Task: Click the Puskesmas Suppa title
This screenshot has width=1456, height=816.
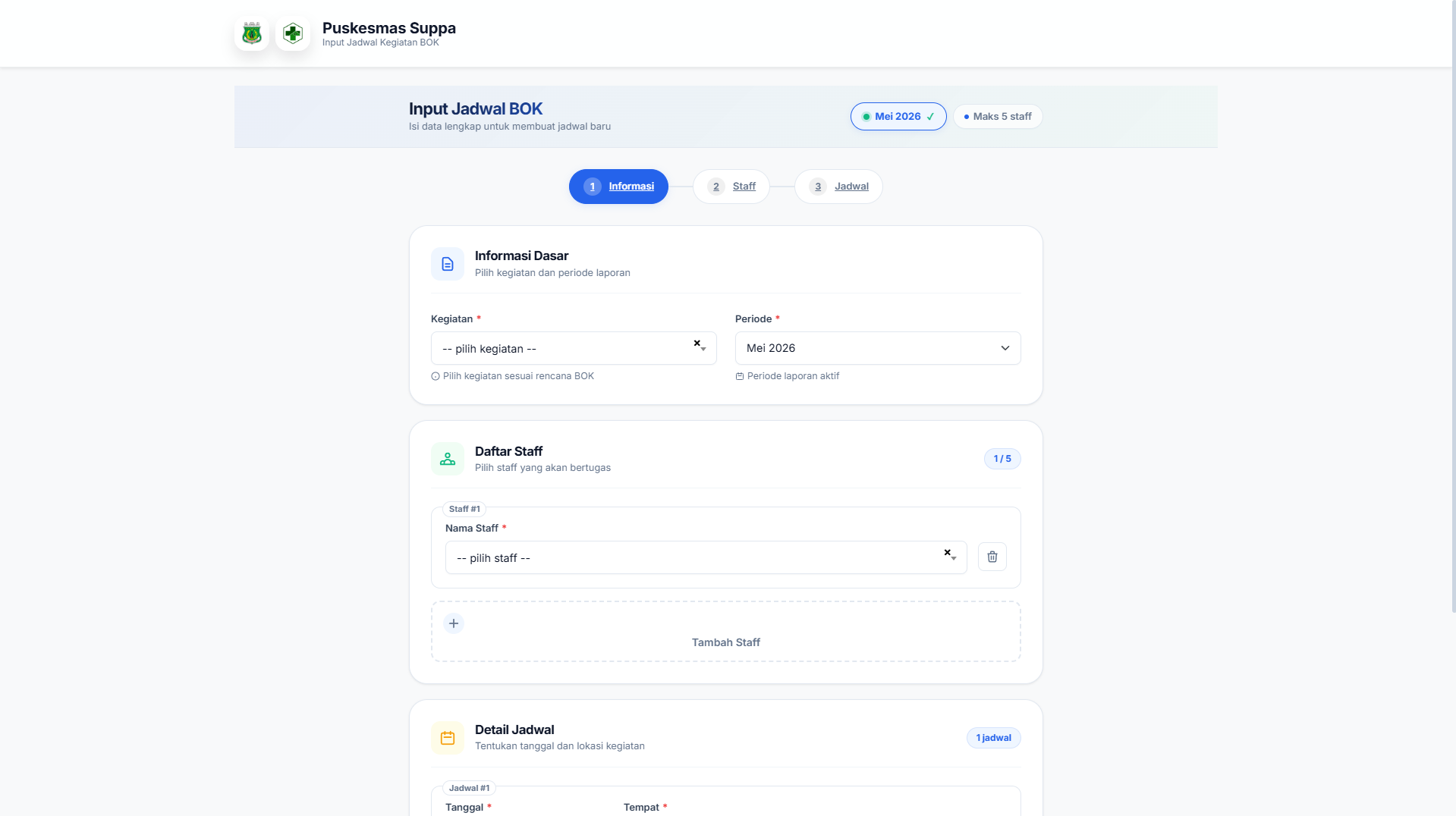Action: point(389,28)
